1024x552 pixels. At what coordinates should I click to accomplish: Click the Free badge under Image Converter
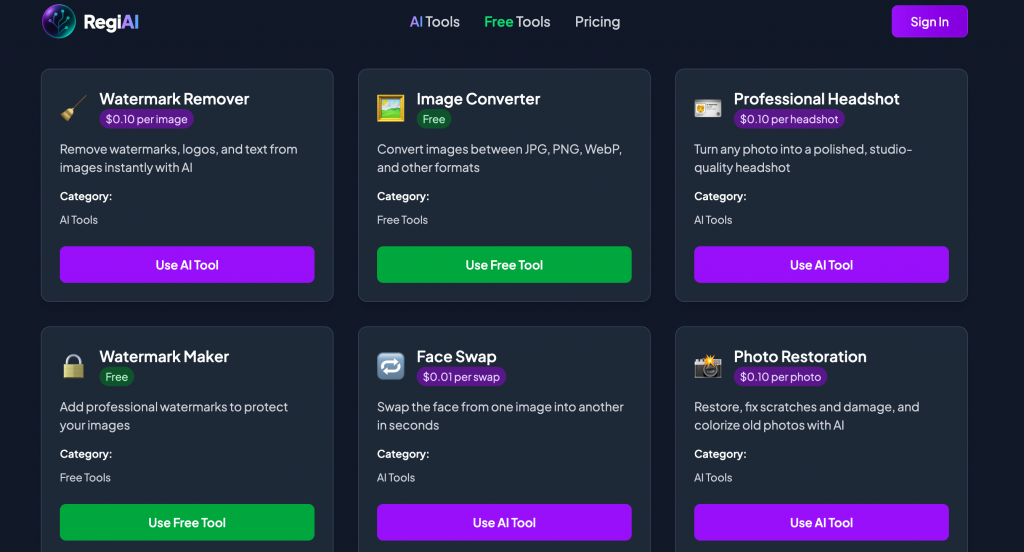[x=434, y=119]
